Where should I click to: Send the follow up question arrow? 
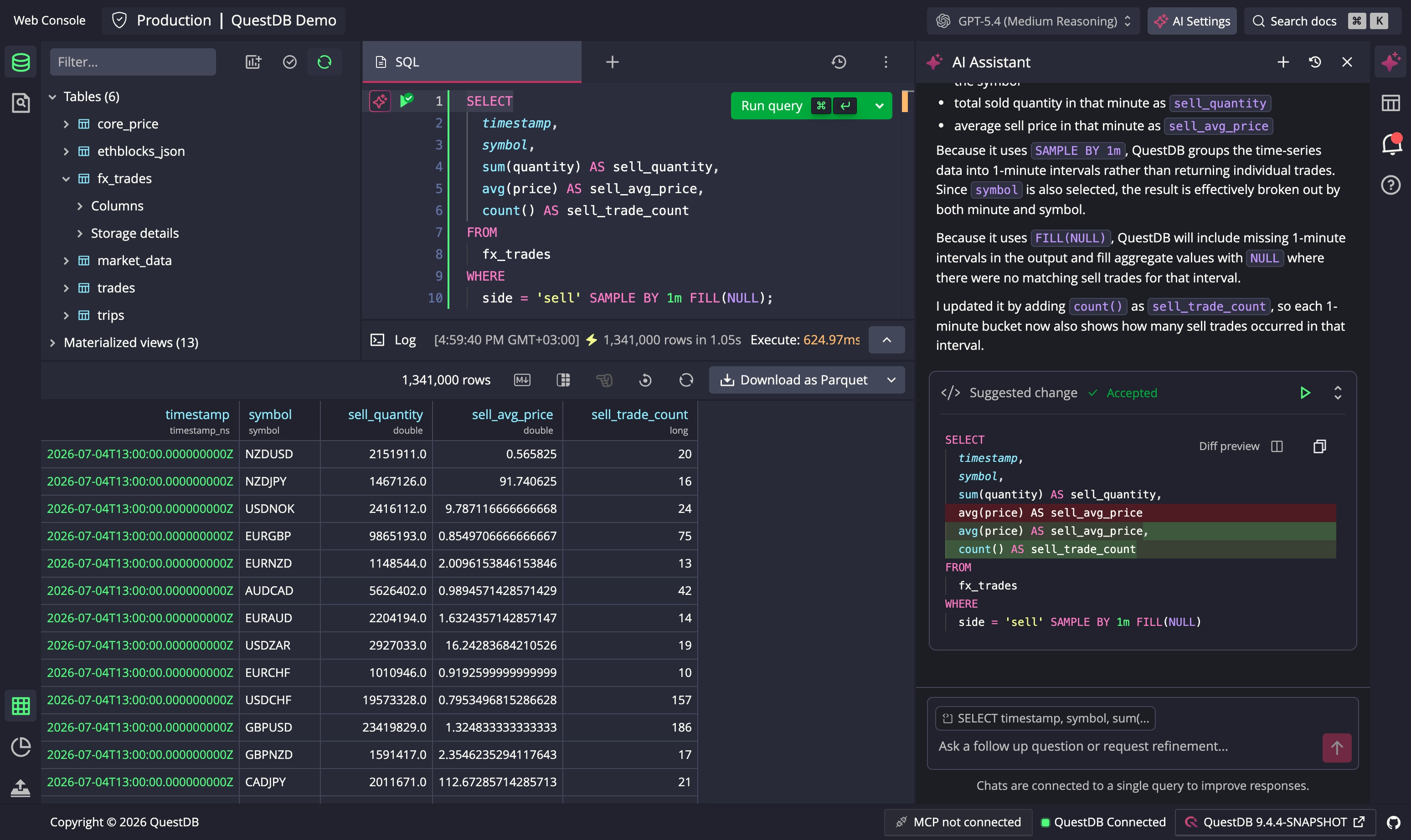[x=1337, y=748]
